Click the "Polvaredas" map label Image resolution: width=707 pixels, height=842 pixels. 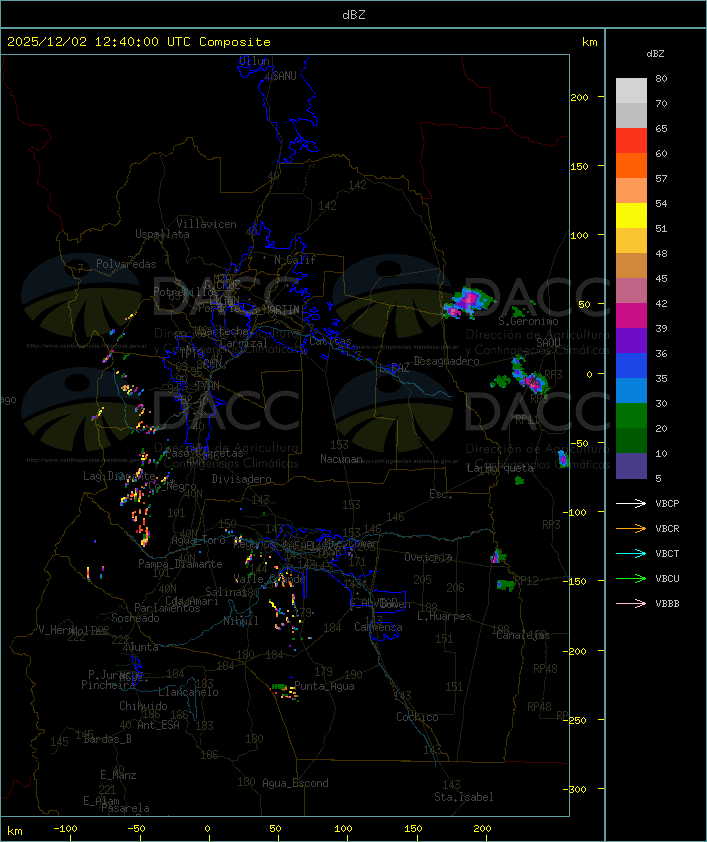point(126,264)
